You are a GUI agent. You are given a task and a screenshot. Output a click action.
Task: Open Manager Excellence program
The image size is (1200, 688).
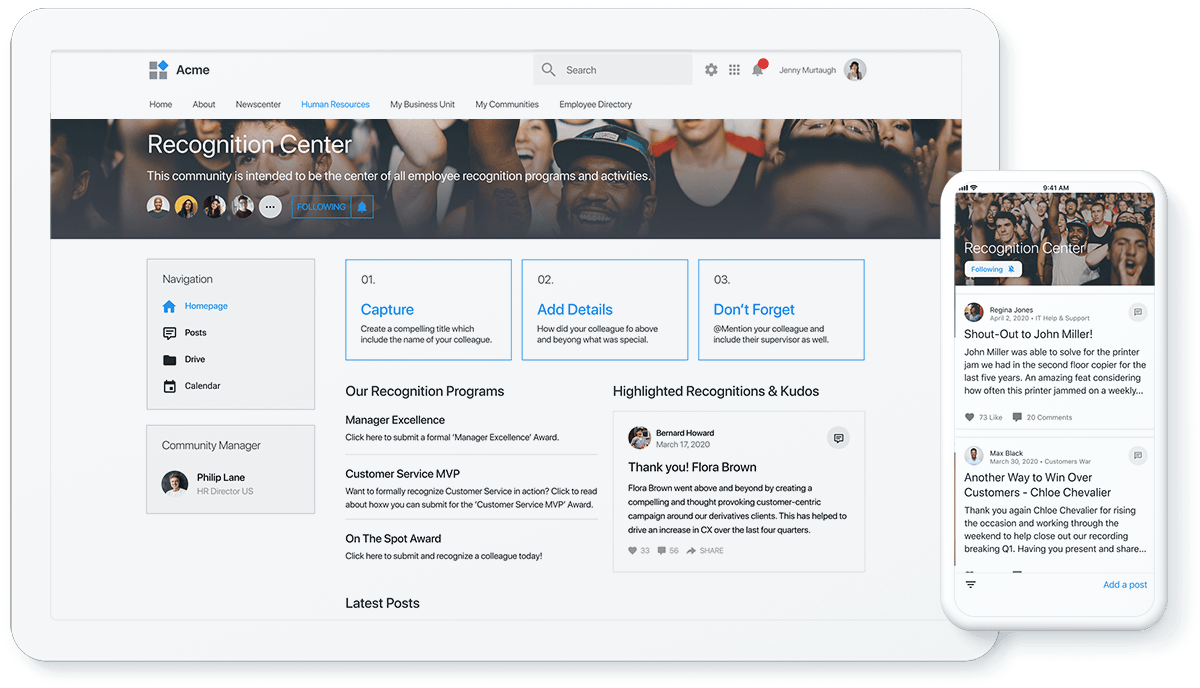395,420
